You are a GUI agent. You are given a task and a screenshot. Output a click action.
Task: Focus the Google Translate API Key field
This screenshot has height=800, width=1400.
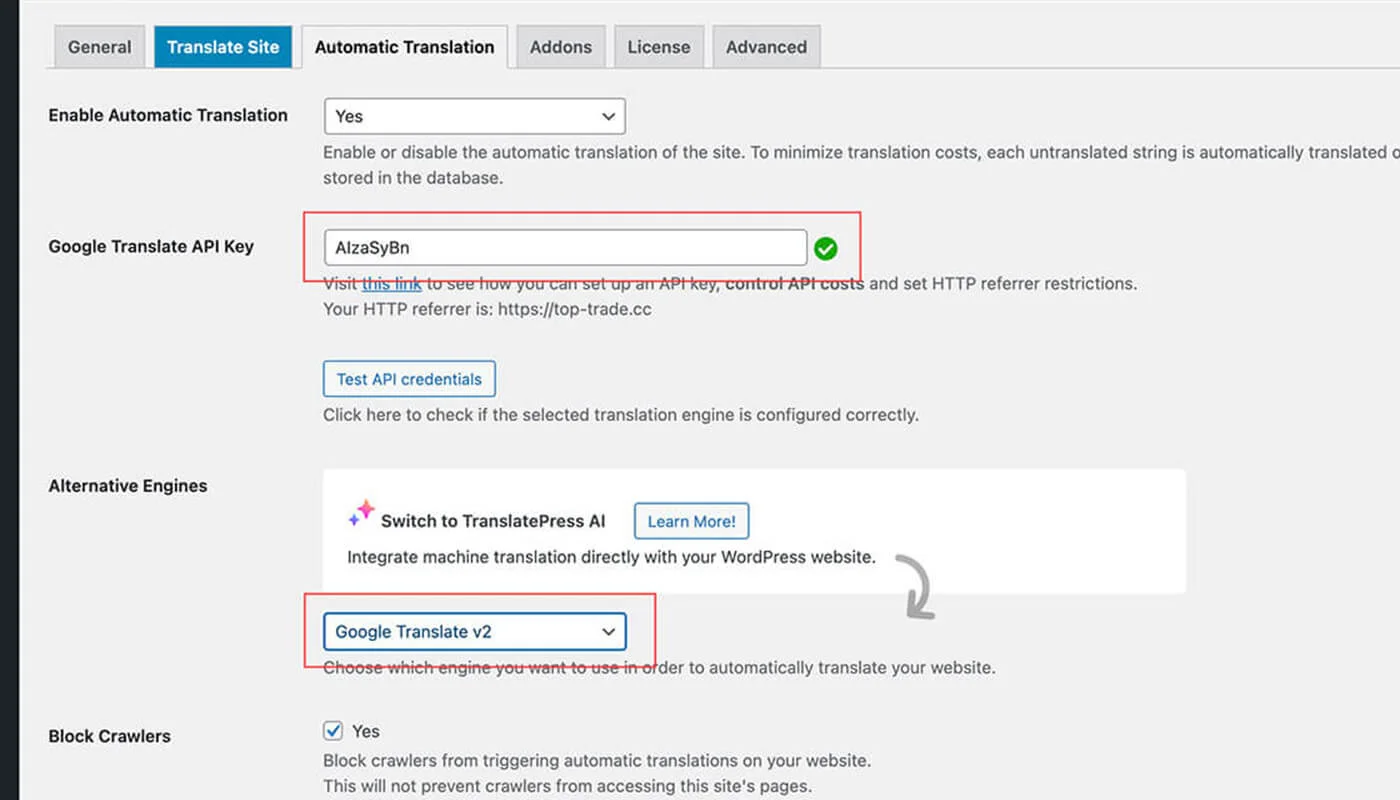[564, 248]
